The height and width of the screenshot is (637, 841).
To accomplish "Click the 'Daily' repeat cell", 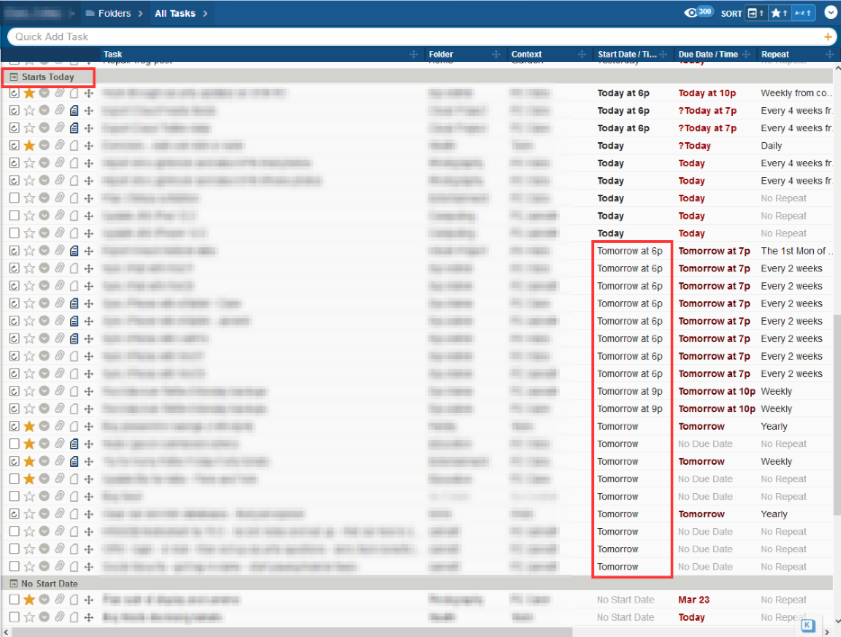I will click(771, 146).
